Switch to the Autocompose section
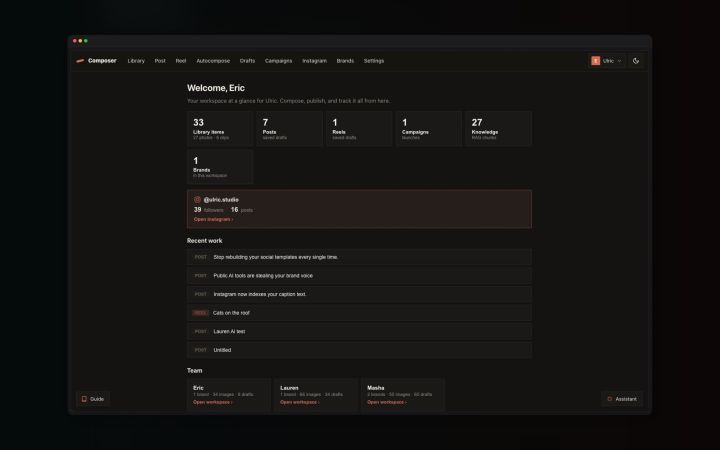 tap(213, 61)
